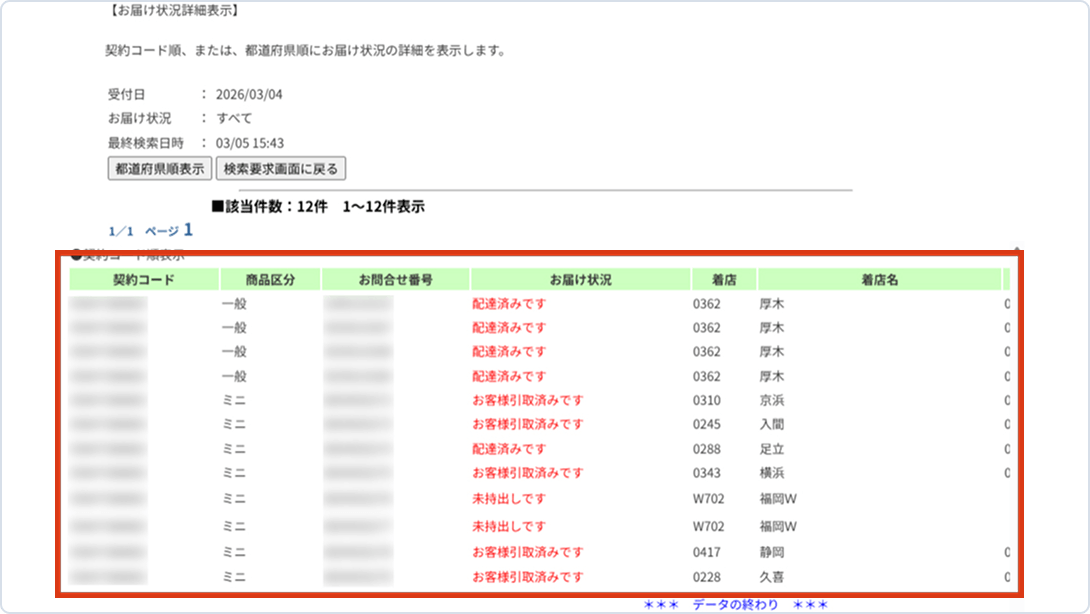Click ミニ category in 久喜 row
1090x614 pixels.
click(x=234, y=577)
